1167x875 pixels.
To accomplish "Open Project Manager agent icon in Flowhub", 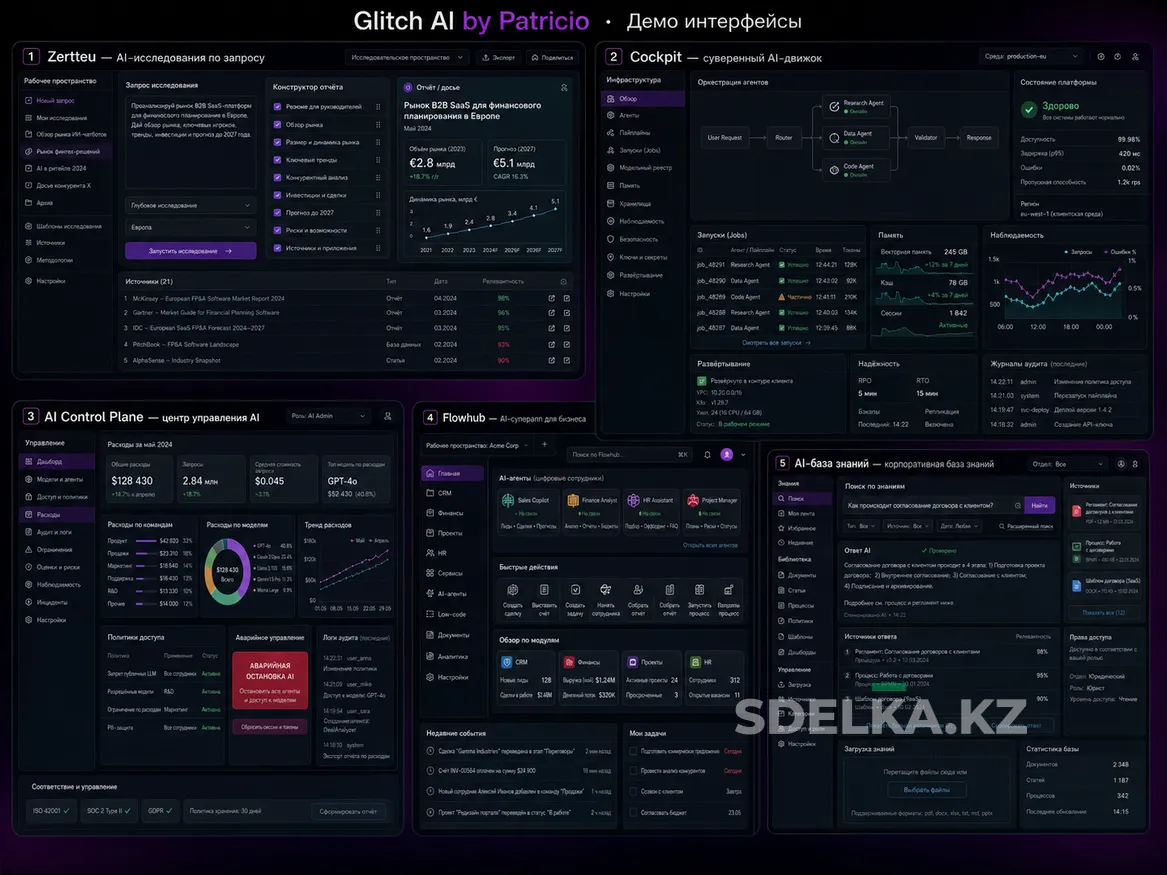I will (693, 501).
